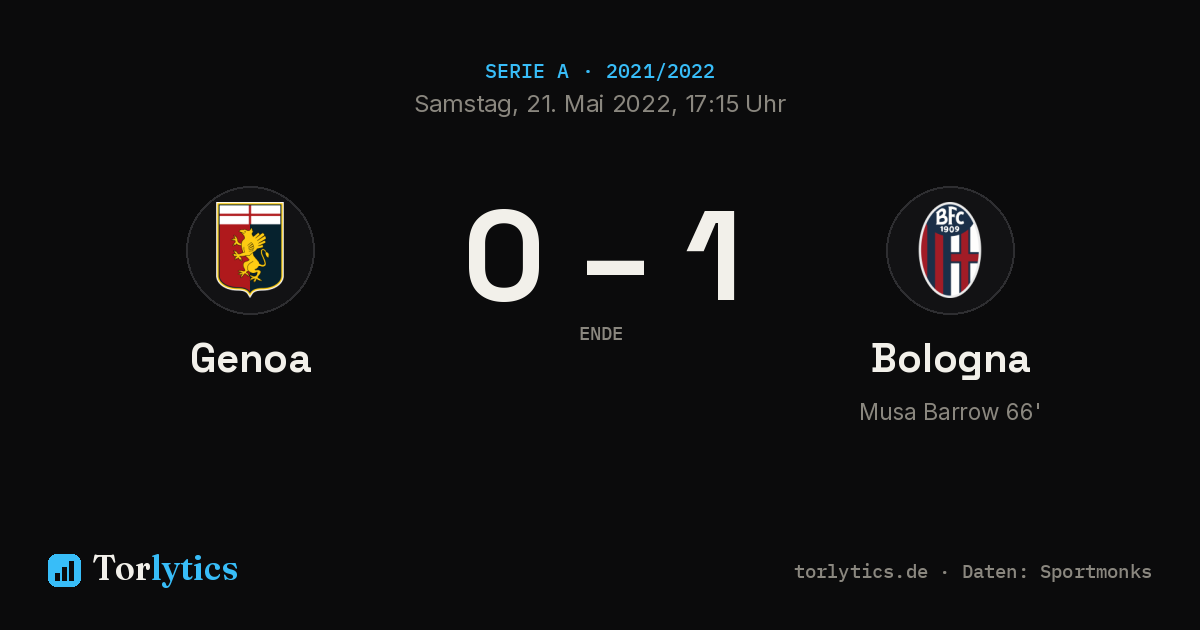Click the blue "lytics" part of the wordmark
The image size is (1200, 630).
(x=195, y=570)
